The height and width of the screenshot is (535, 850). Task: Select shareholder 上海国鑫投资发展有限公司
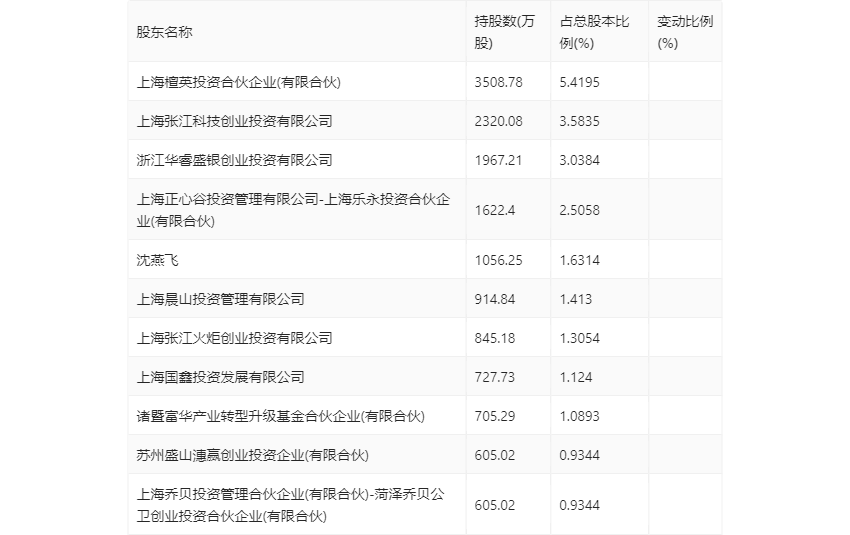coord(220,377)
